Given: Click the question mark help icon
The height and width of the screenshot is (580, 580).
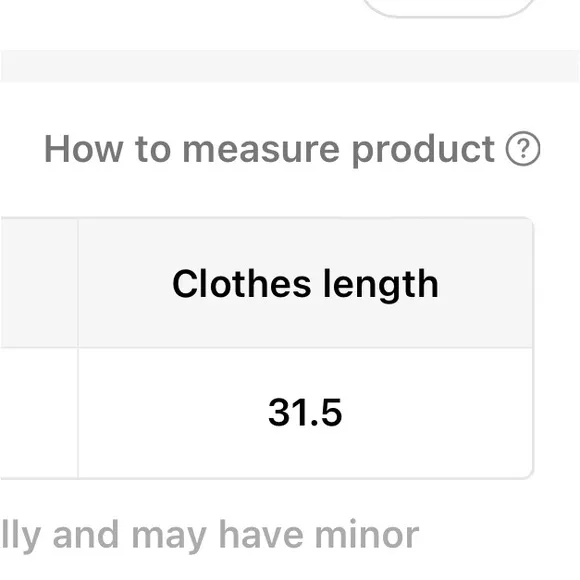Looking at the screenshot, I should [x=523, y=148].
